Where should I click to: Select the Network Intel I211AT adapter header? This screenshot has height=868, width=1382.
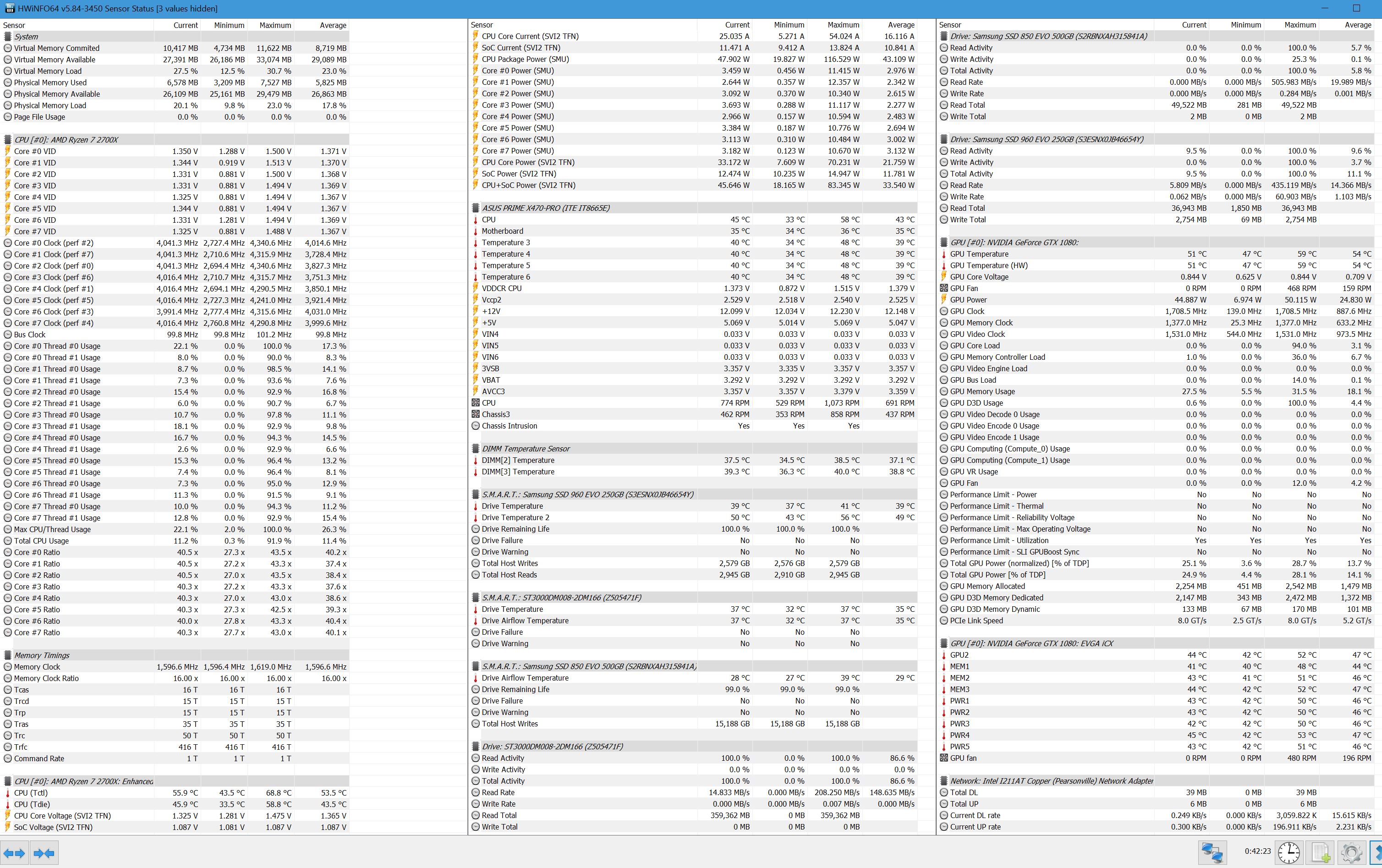tap(1051, 781)
